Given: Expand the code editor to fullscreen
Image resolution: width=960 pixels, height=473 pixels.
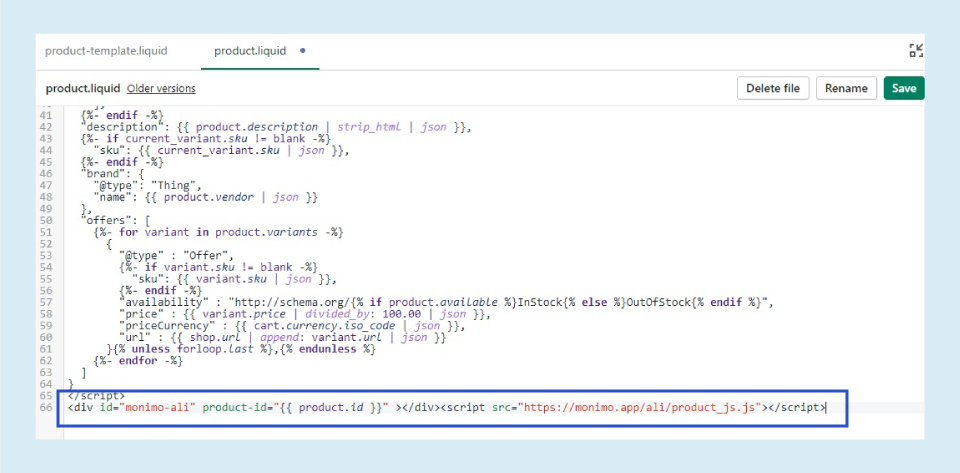Looking at the screenshot, I should coord(916,51).
